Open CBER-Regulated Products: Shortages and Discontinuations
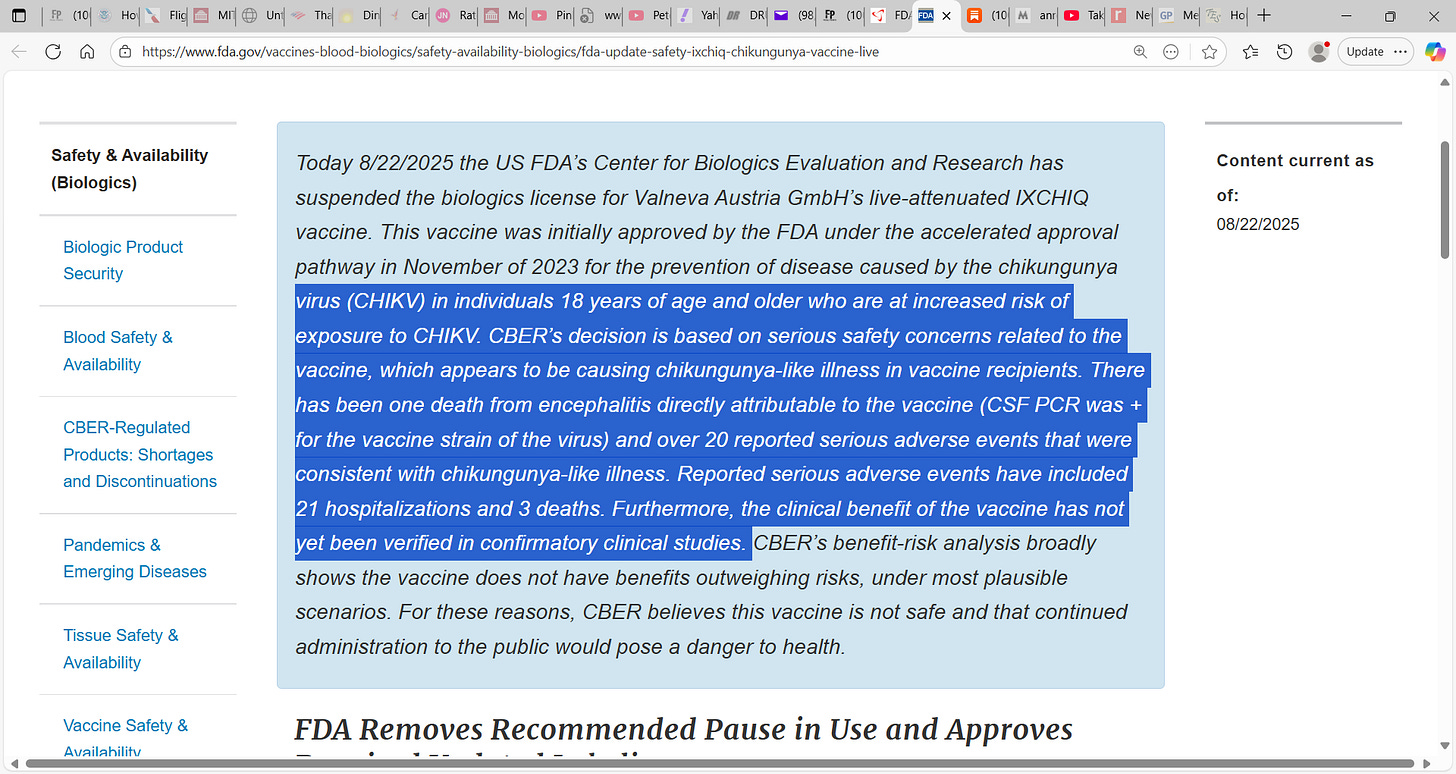Screen dimensions: 1456x774 pyautogui.click(x=140, y=454)
